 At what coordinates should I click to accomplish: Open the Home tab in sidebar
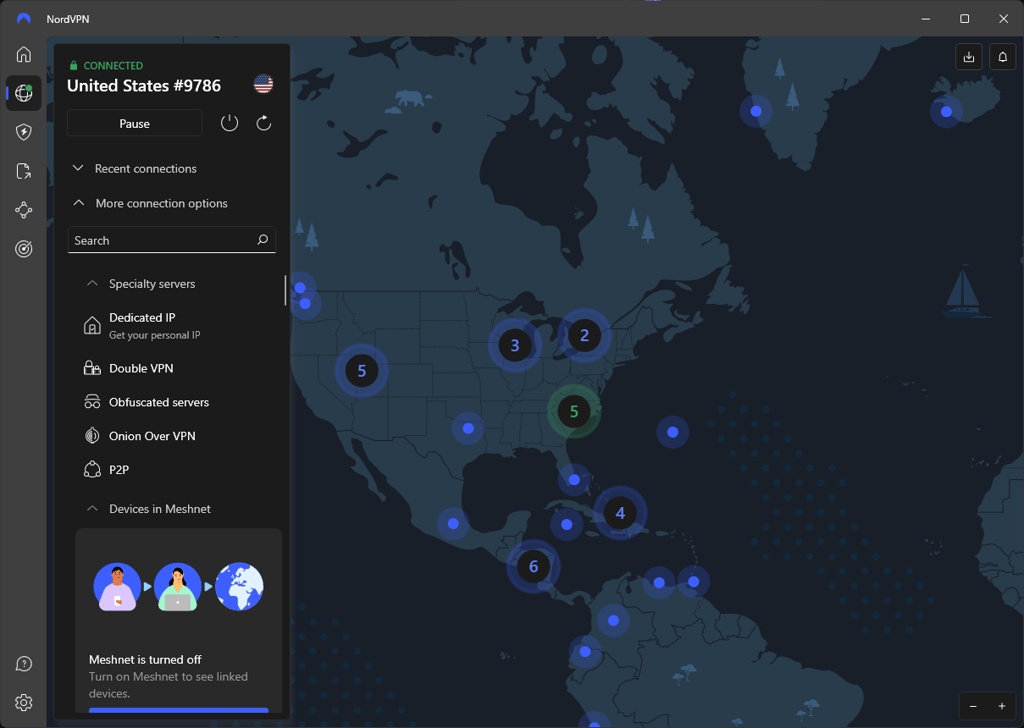click(x=24, y=54)
